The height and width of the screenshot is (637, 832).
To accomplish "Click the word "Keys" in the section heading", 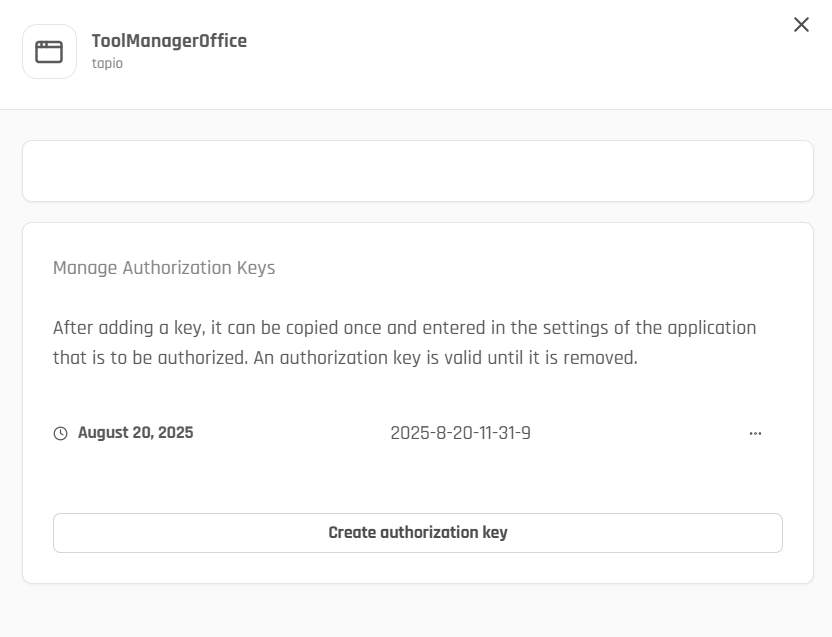I will tap(256, 268).
